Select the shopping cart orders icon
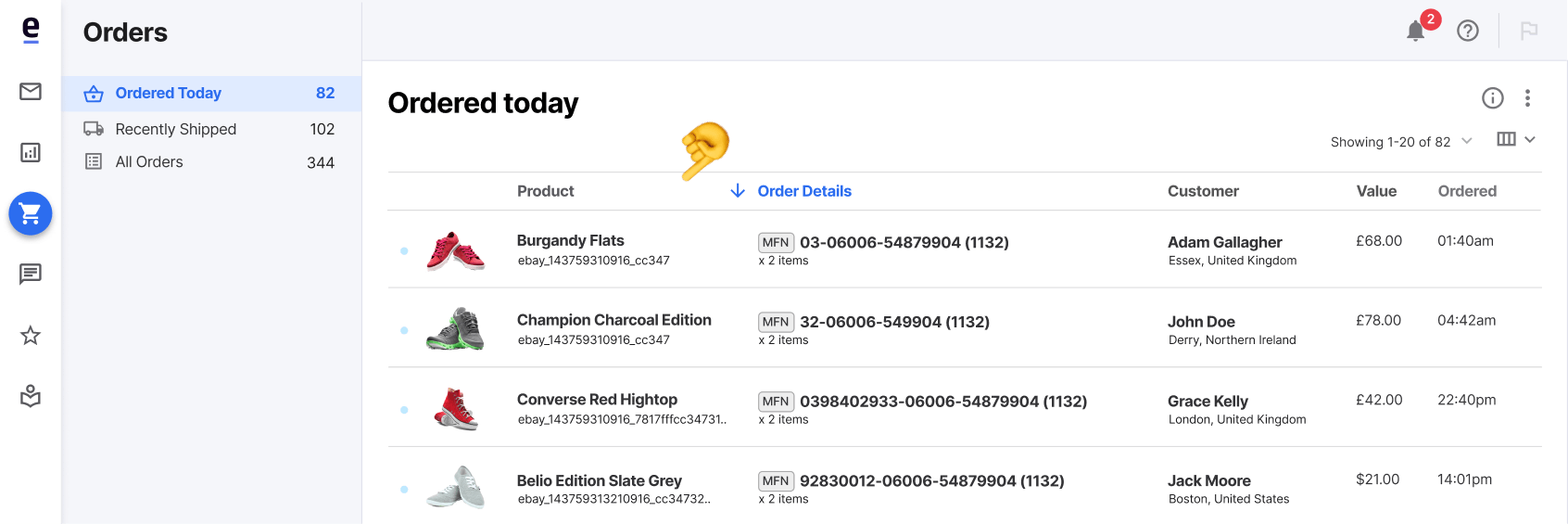 click(x=31, y=213)
